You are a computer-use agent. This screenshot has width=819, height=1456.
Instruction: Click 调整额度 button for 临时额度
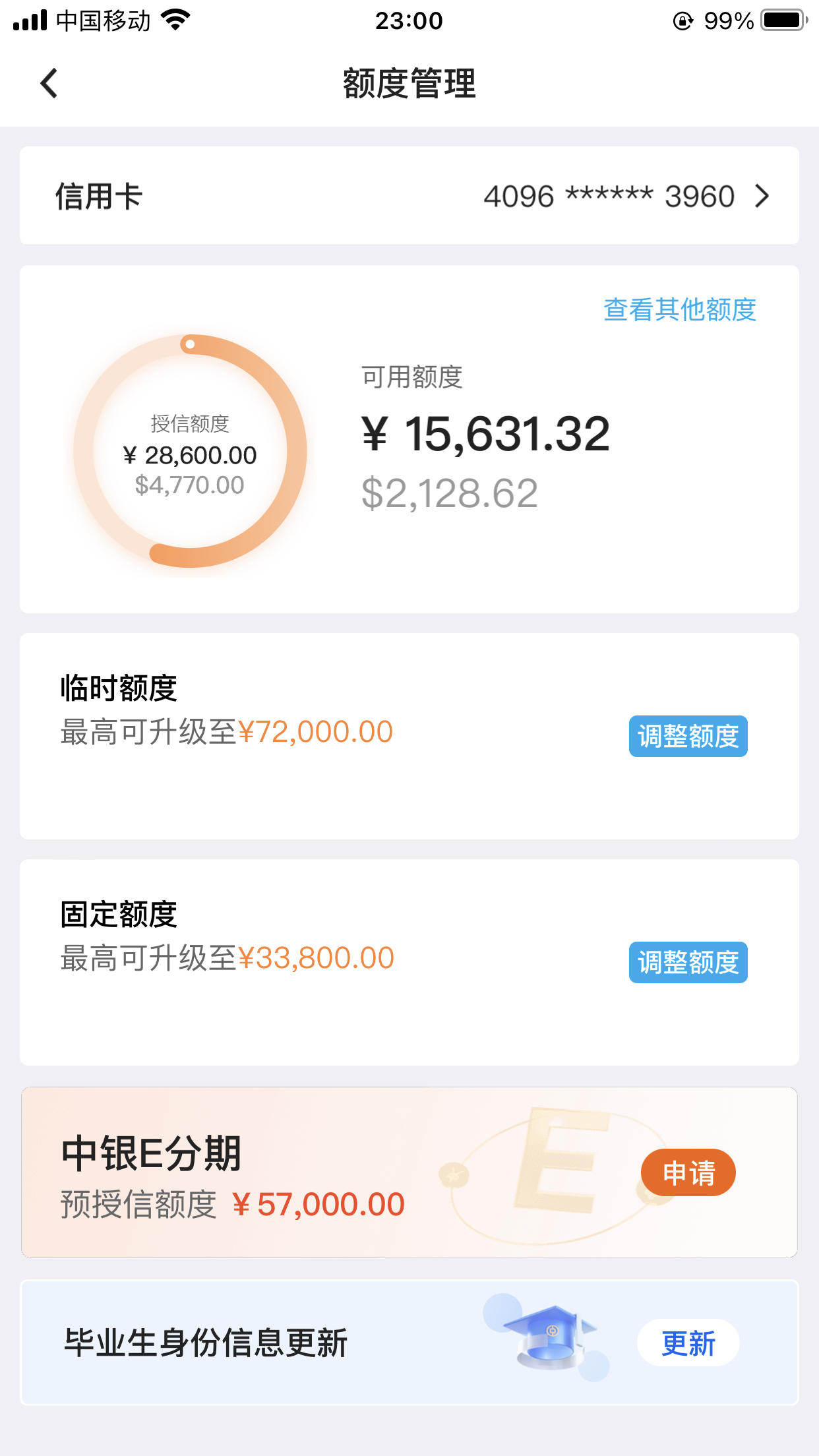pyautogui.click(x=688, y=736)
